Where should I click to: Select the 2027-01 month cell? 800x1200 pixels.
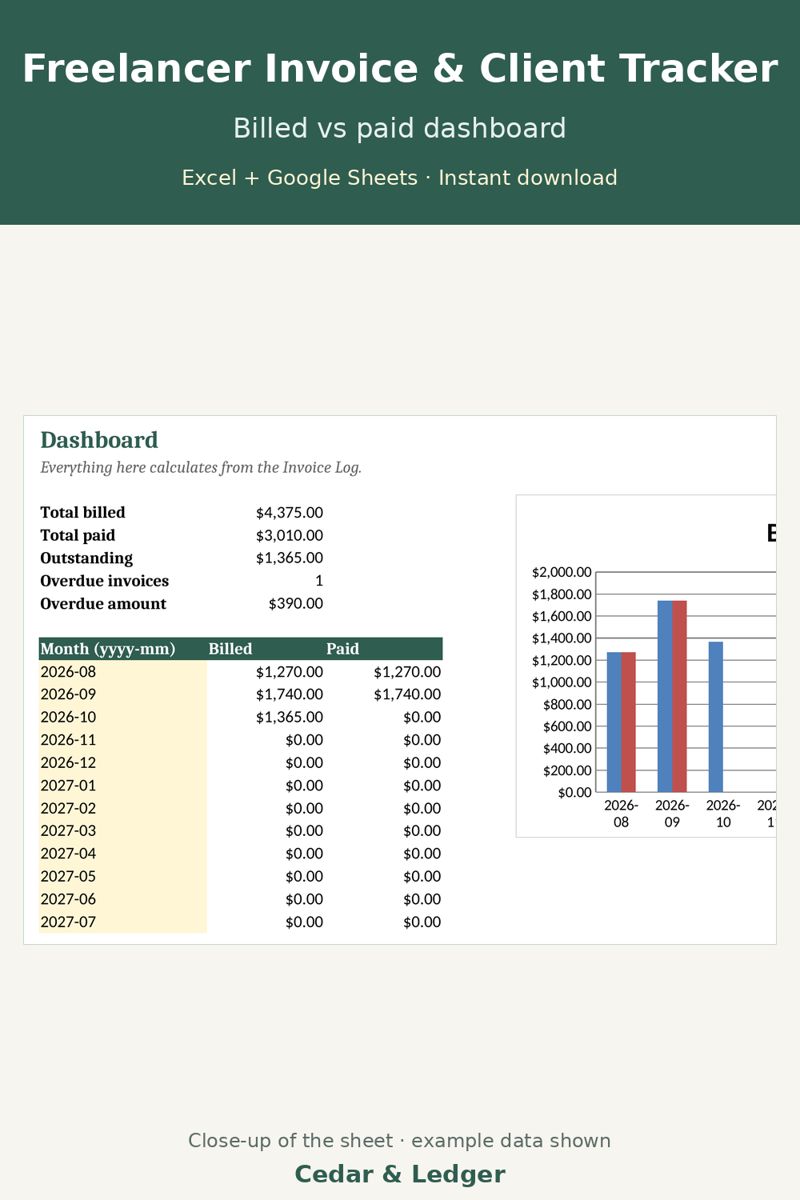tap(123, 786)
